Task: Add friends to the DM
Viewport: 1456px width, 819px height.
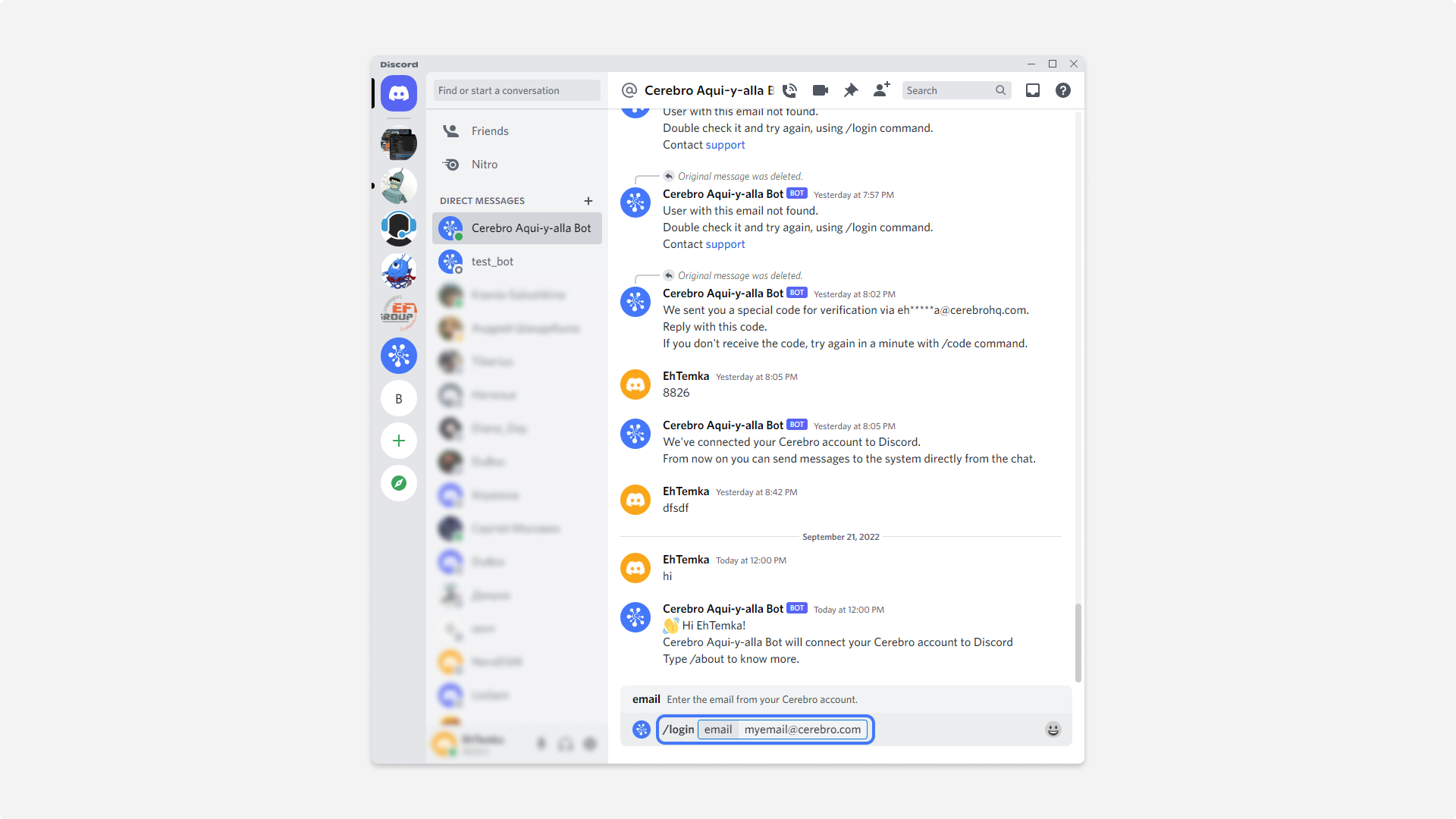Action: click(880, 90)
